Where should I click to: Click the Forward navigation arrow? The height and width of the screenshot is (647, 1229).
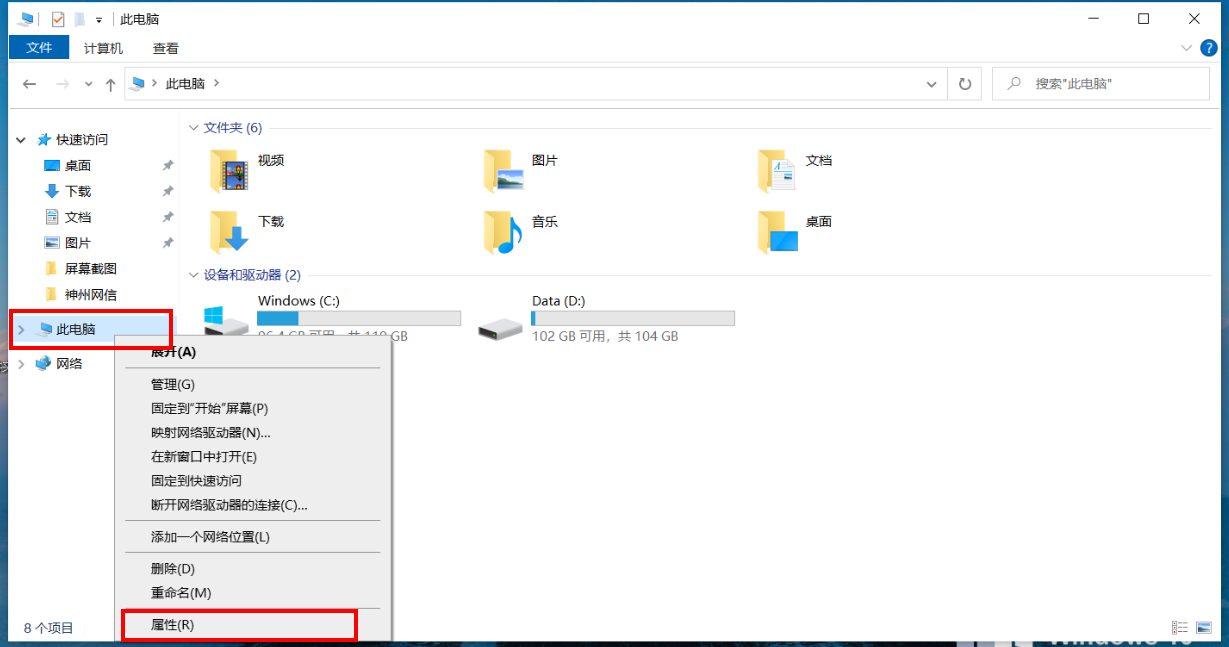[x=62, y=84]
